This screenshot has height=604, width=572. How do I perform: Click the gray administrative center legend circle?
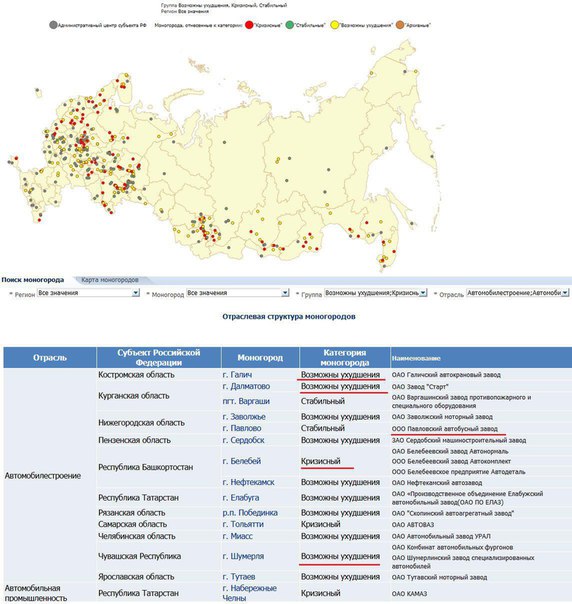[53, 25]
